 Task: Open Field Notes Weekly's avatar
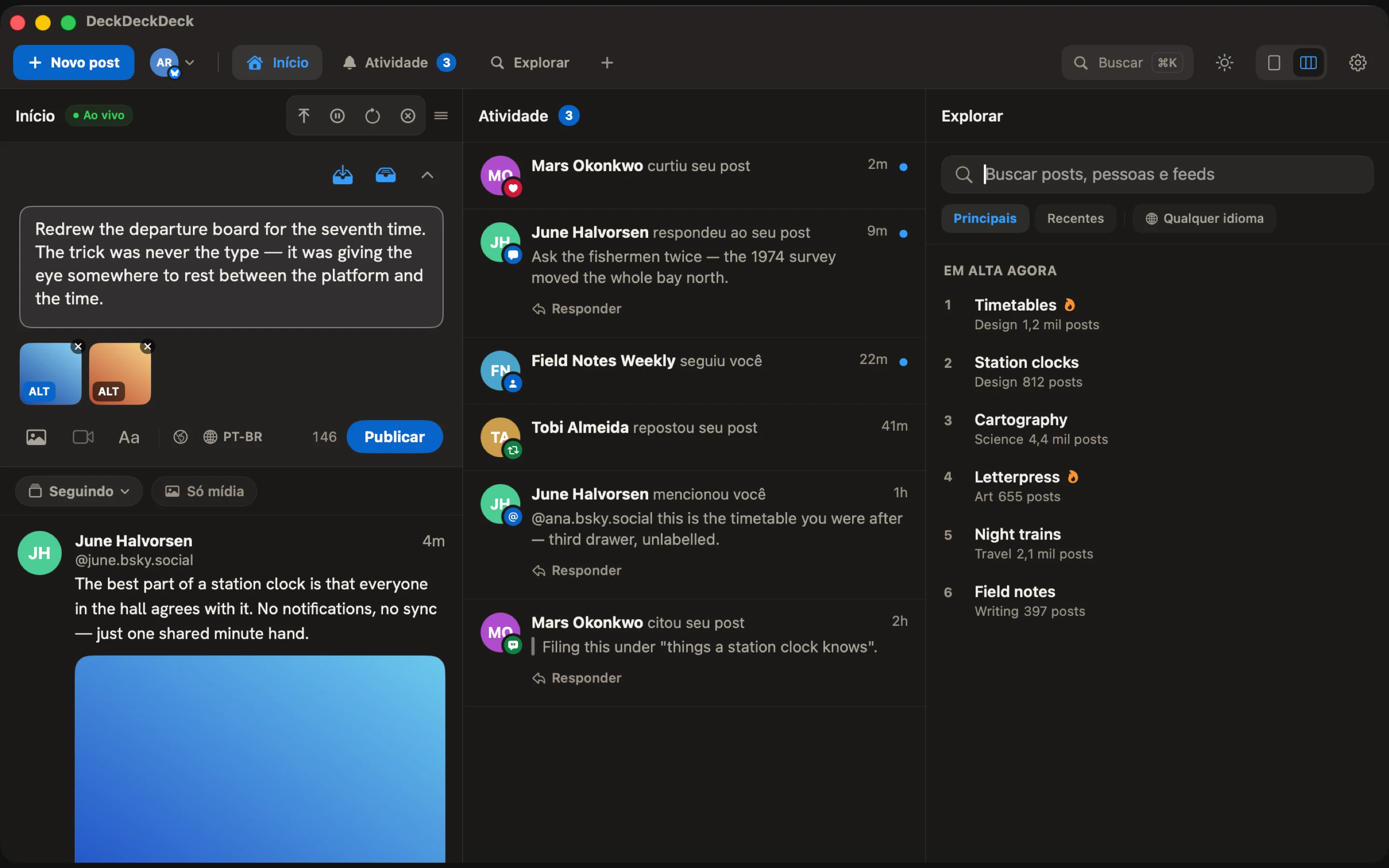(500, 370)
